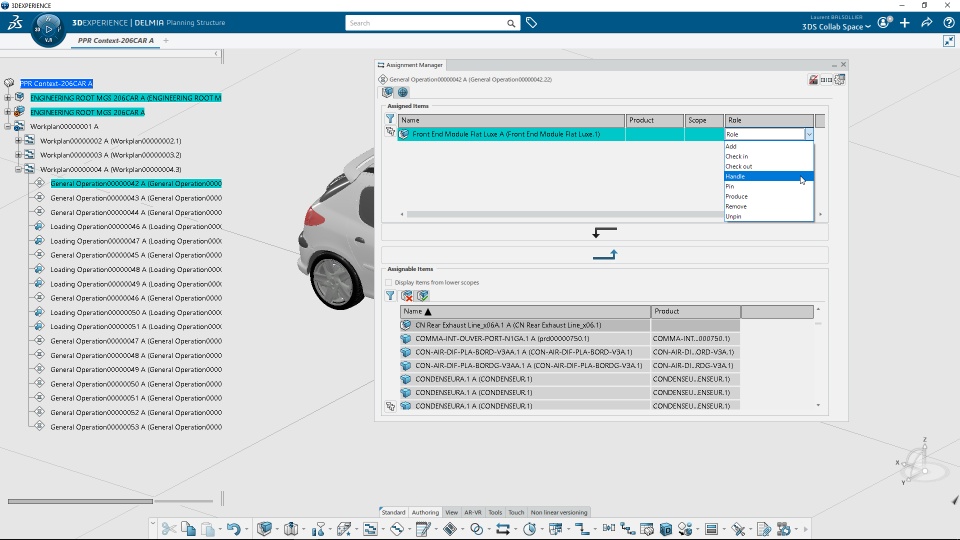Switch to the Authoring toolbar tab

click(x=425, y=512)
